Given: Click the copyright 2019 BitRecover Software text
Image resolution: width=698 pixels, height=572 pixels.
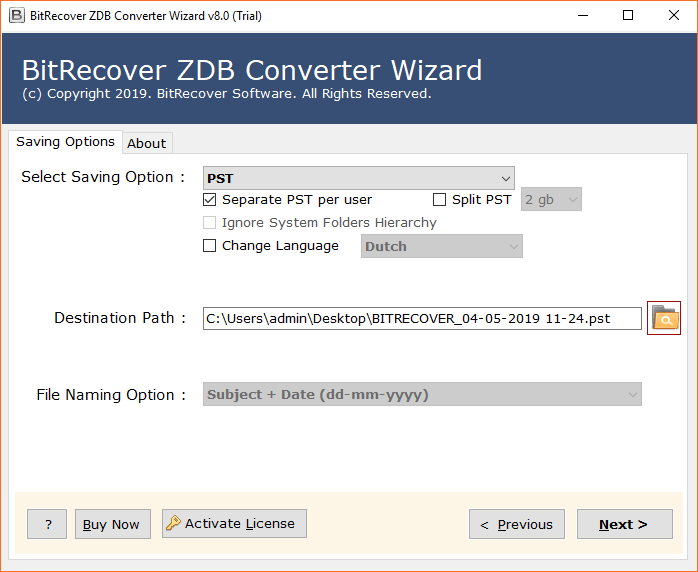Looking at the screenshot, I should click(227, 94).
